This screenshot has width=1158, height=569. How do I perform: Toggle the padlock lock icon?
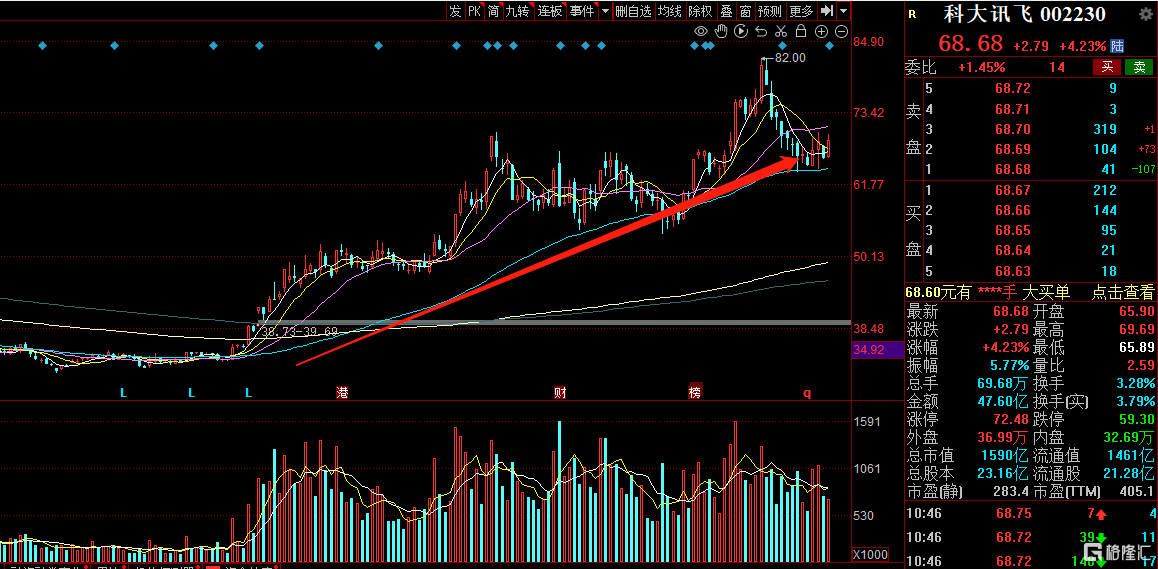(x=801, y=30)
